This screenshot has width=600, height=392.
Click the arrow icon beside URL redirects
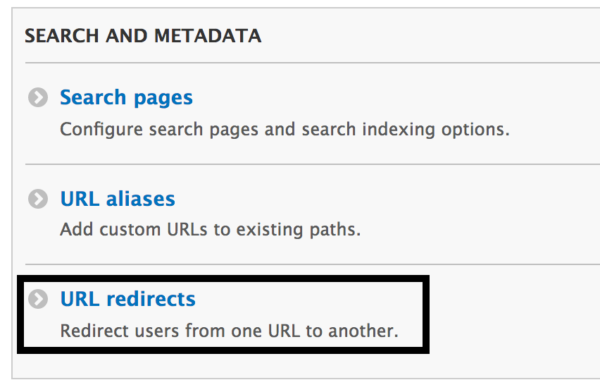[x=38, y=299]
